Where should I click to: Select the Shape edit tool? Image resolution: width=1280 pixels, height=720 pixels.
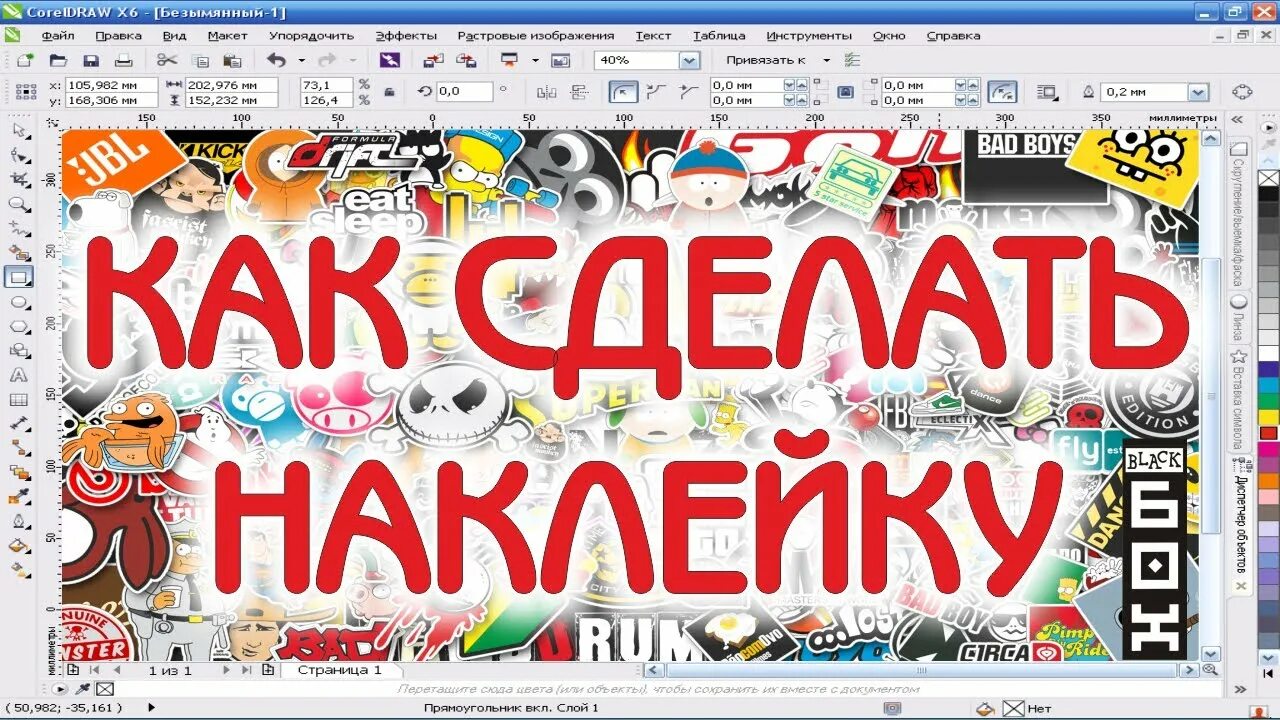19,156
